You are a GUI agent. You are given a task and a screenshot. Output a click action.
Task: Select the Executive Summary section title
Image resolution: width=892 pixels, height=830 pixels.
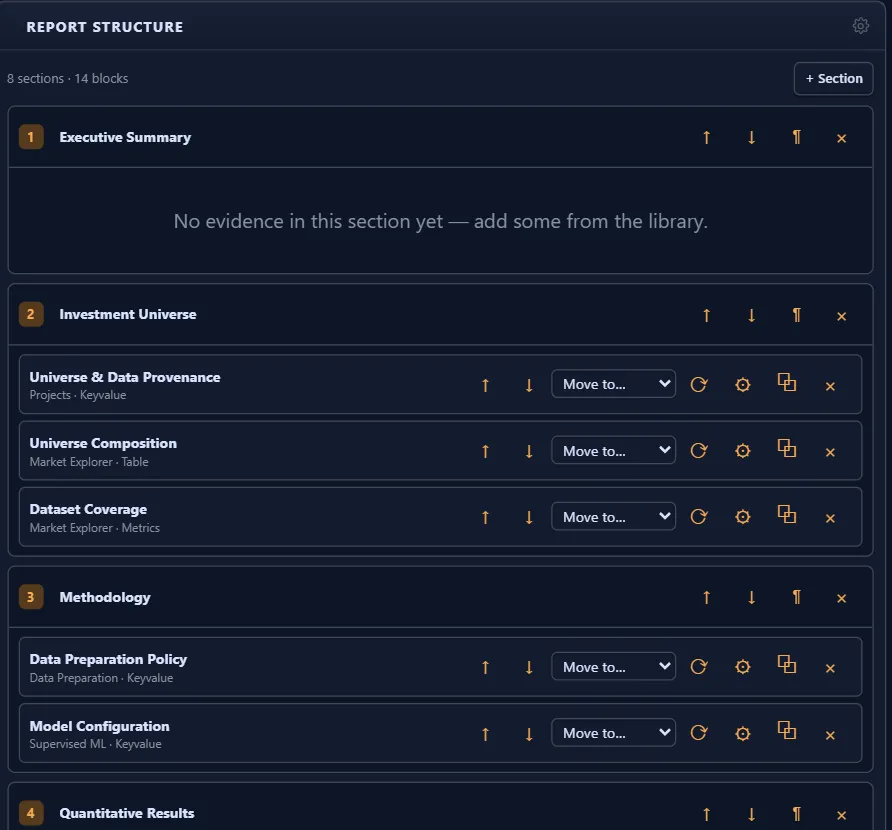point(125,138)
